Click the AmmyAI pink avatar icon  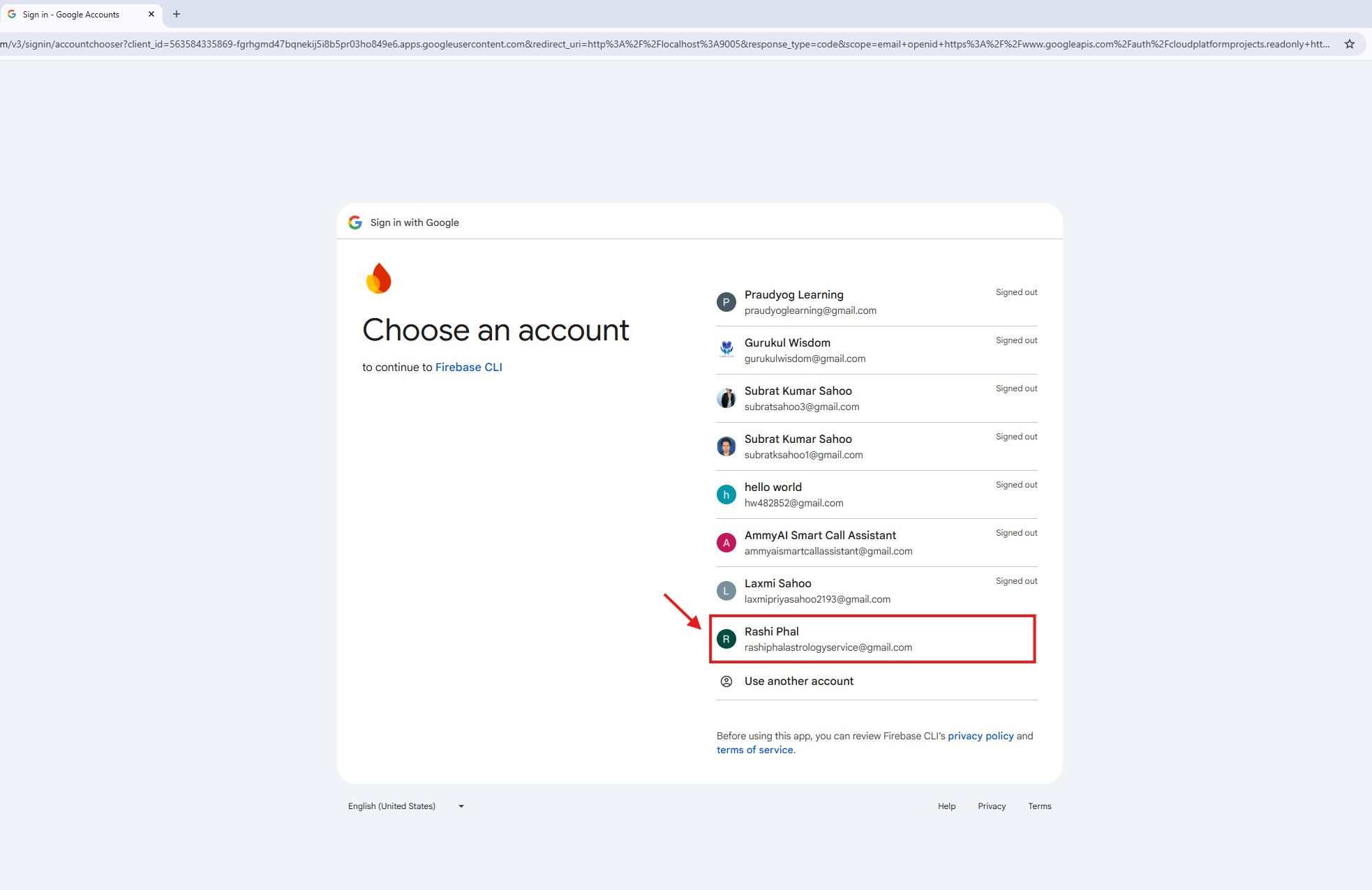[x=726, y=543]
